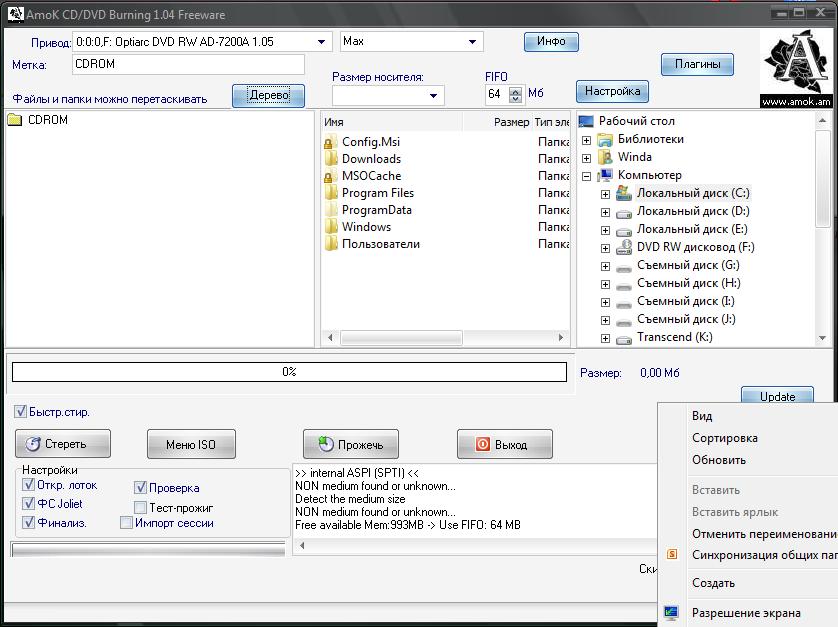
Task: Select the MSOCache locked folder icon
Action: (x=330, y=176)
